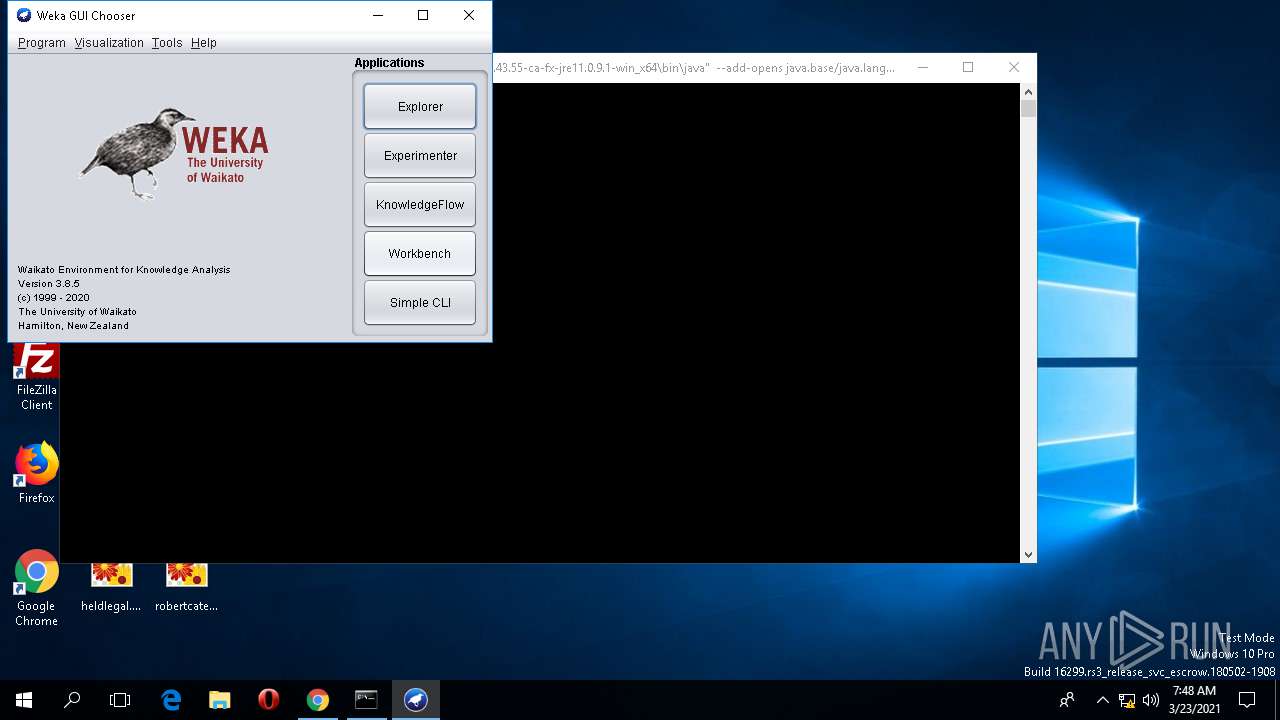Viewport: 1280px width, 720px height.
Task: Start the Workbench application
Action: tap(420, 253)
